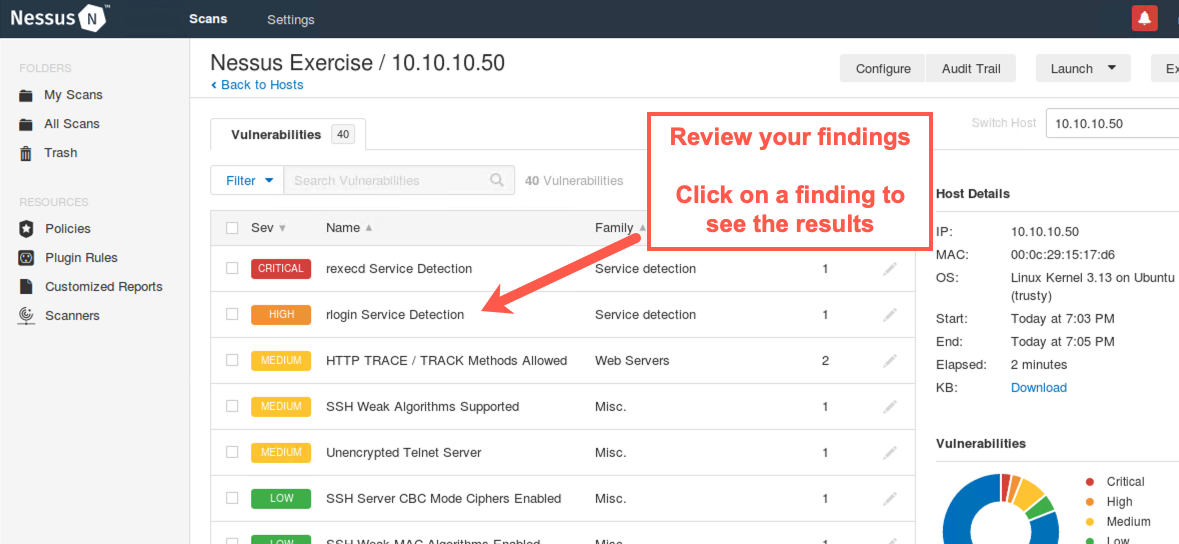Check the rlogin Service Detection checkbox
The image size is (1179, 544).
pyautogui.click(x=232, y=315)
